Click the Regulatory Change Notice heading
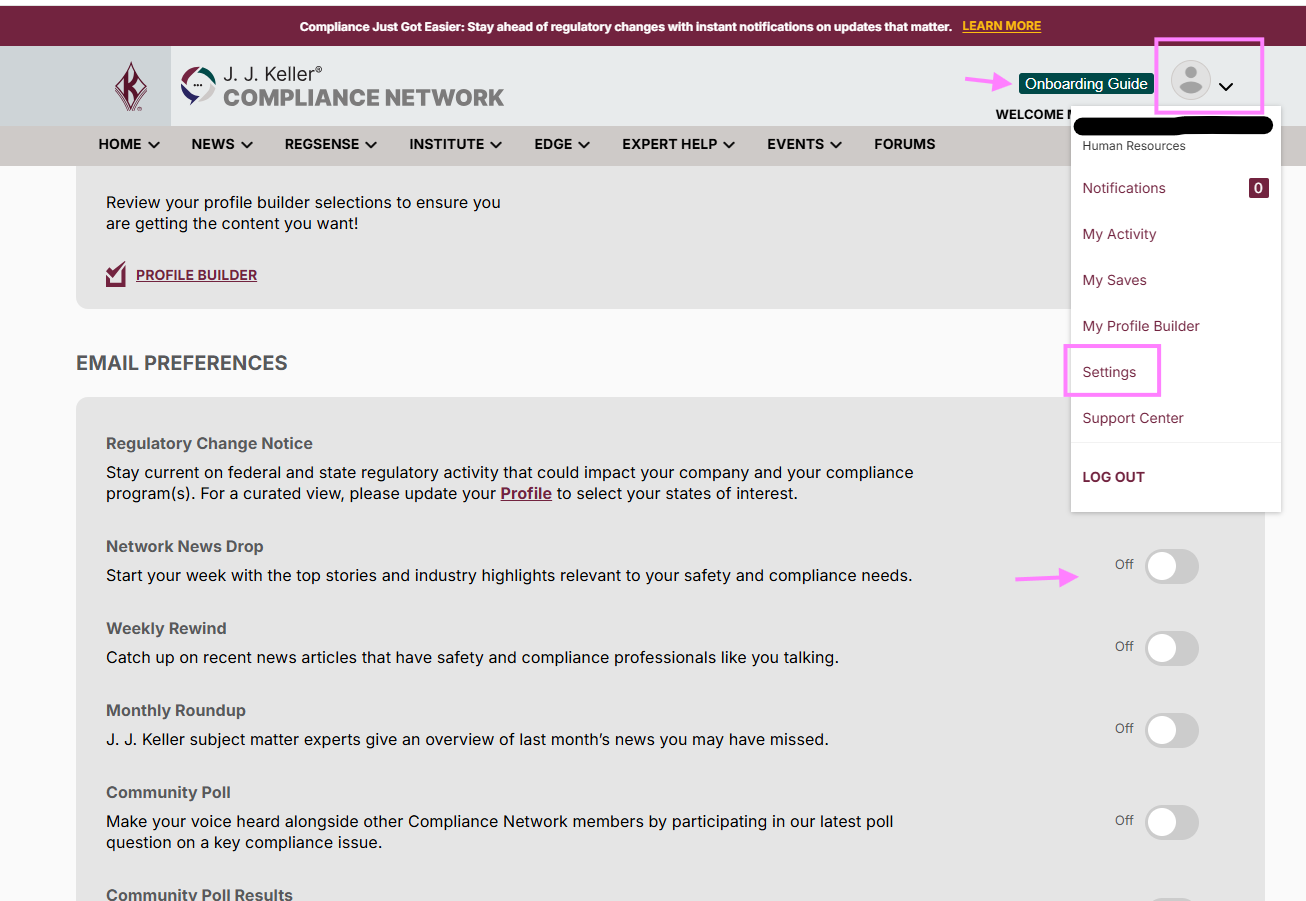 click(x=209, y=443)
